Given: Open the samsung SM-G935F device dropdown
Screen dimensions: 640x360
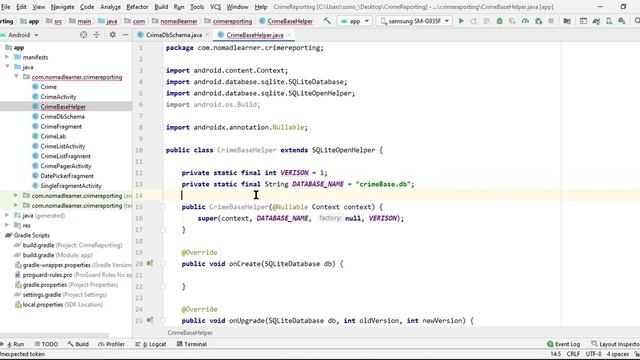Looking at the screenshot, I should pos(414,21).
